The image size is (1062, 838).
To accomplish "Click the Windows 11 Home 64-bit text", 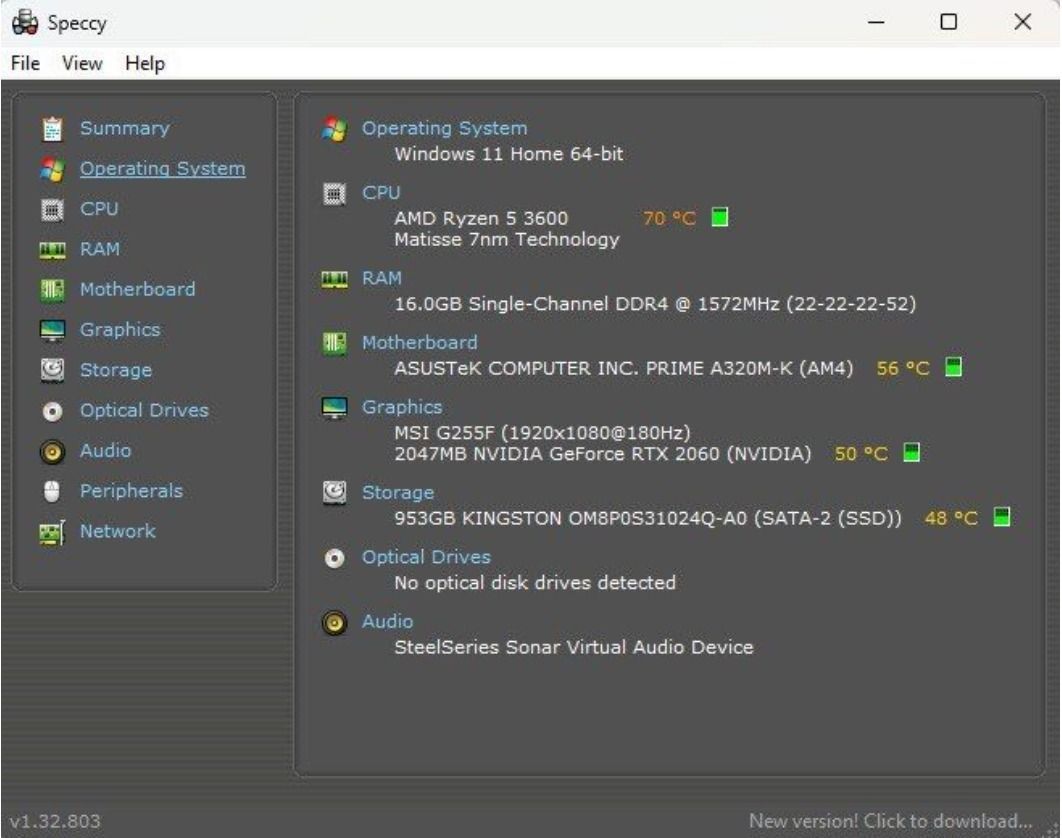I will [509, 154].
